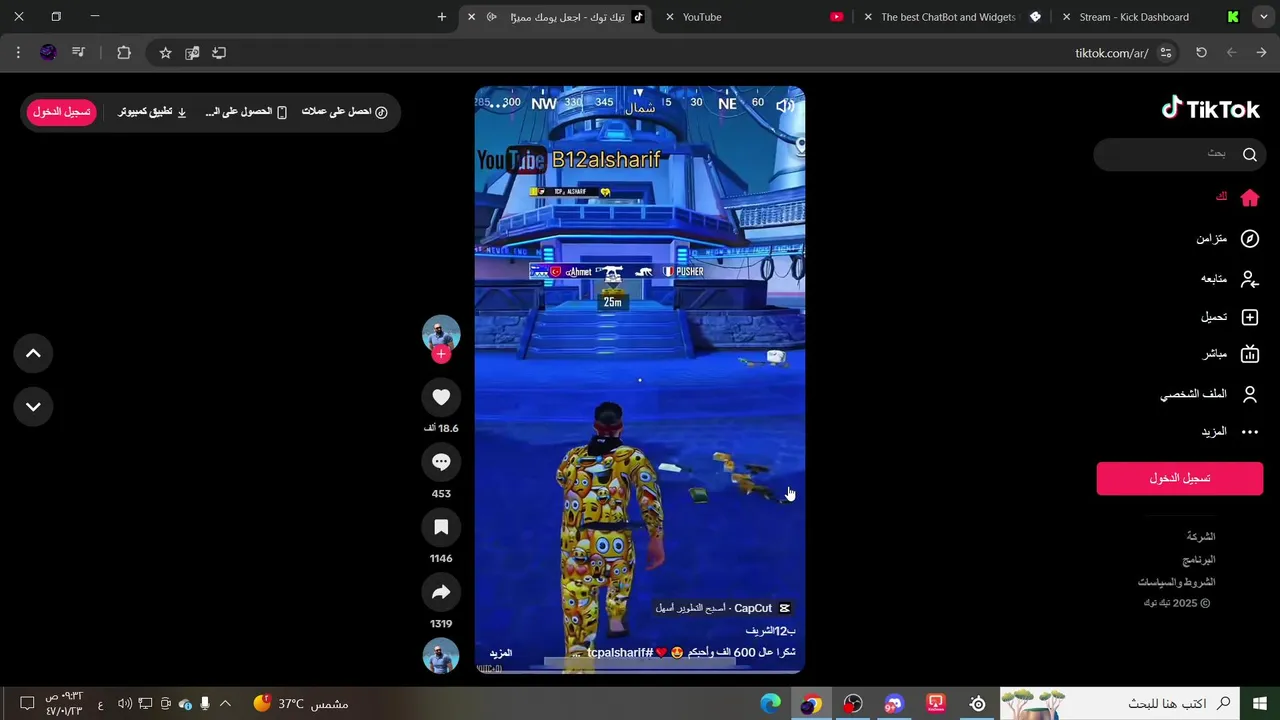The width and height of the screenshot is (1280, 720).
Task: Open the Upload tab تحميل
Action: [x=1229, y=316]
